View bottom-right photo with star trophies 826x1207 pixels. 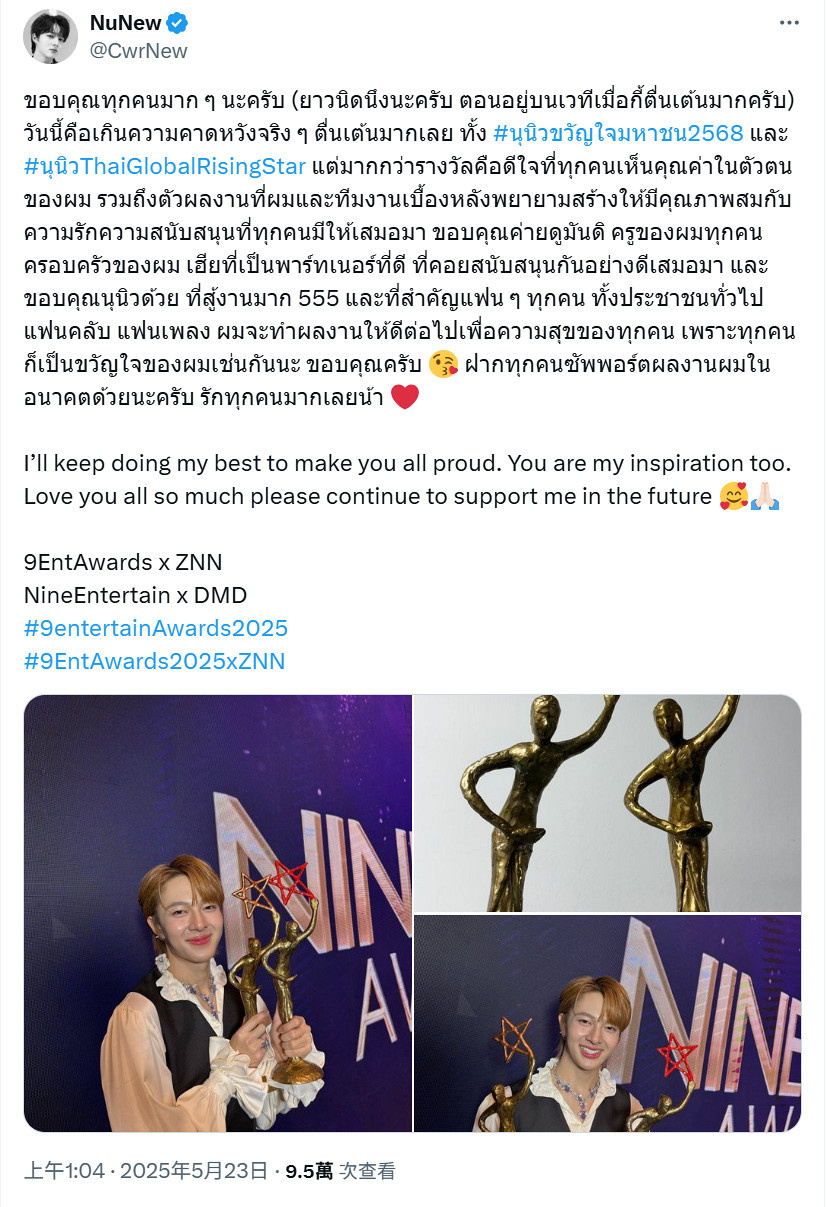click(608, 1023)
